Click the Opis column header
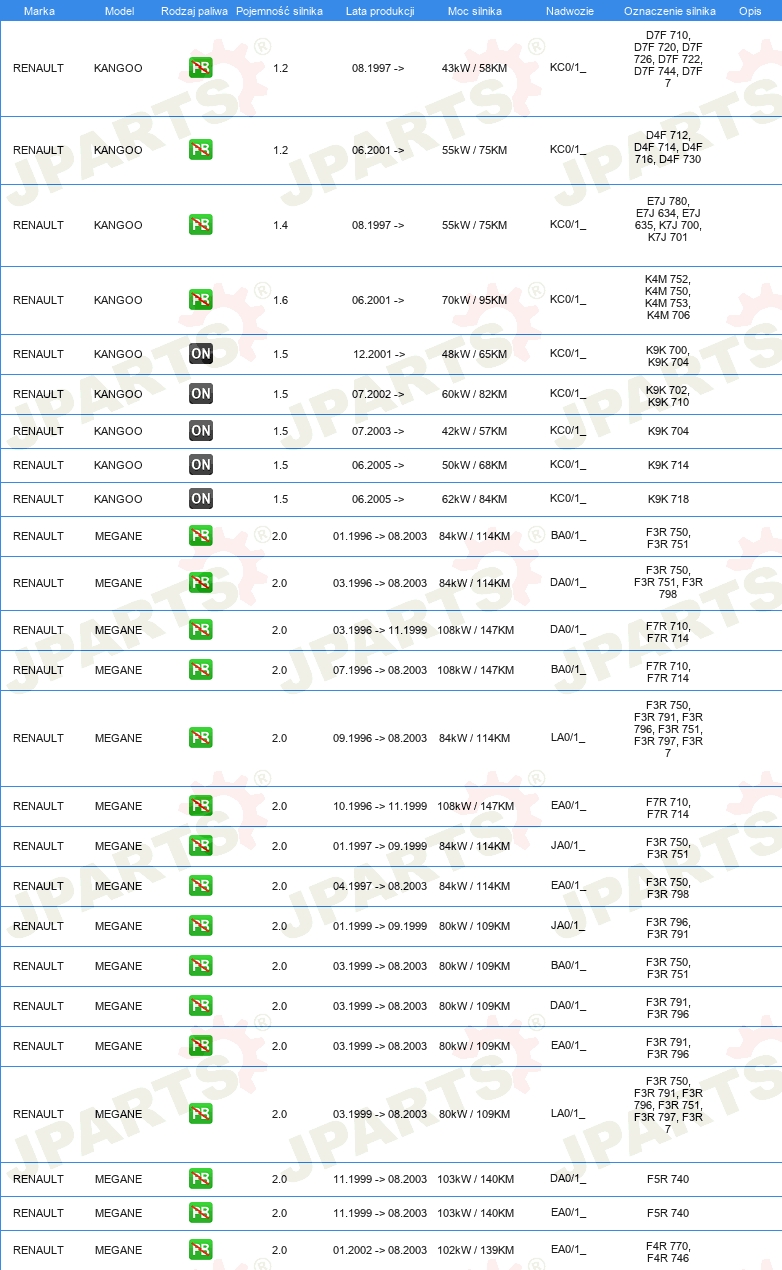782x1270 pixels. 749,11
